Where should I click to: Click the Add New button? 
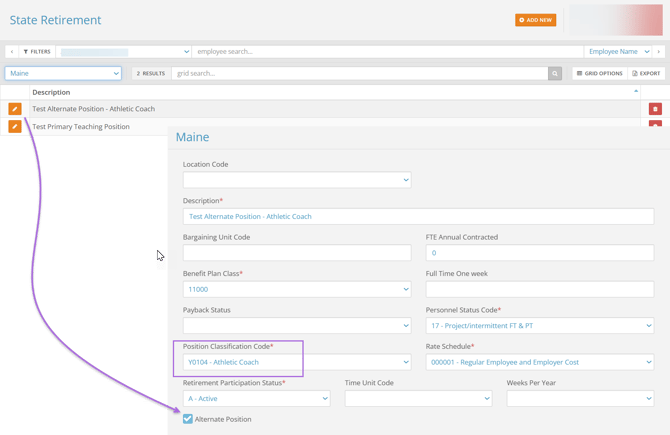(x=535, y=20)
